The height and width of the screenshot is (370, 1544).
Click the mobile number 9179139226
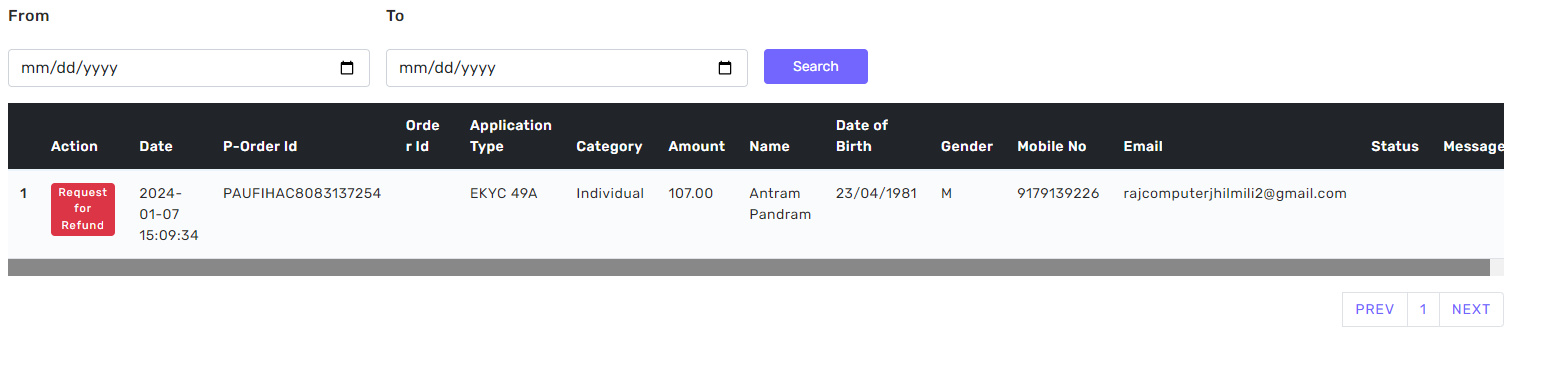[x=1058, y=193]
